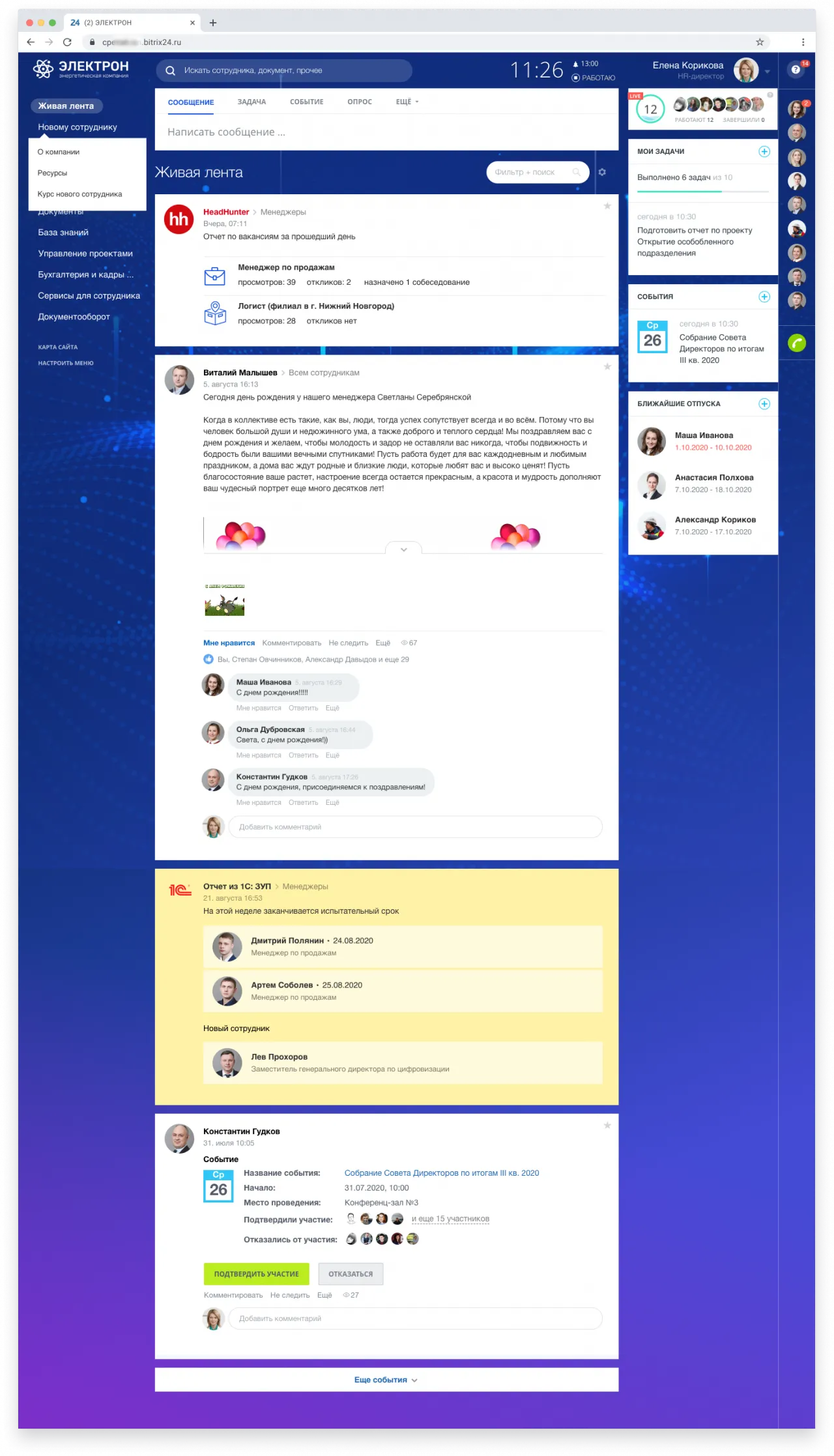Image resolution: width=834 pixels, height=1456 pixels.
Task: Click the Электрон company logo
Action: (81, 68)
